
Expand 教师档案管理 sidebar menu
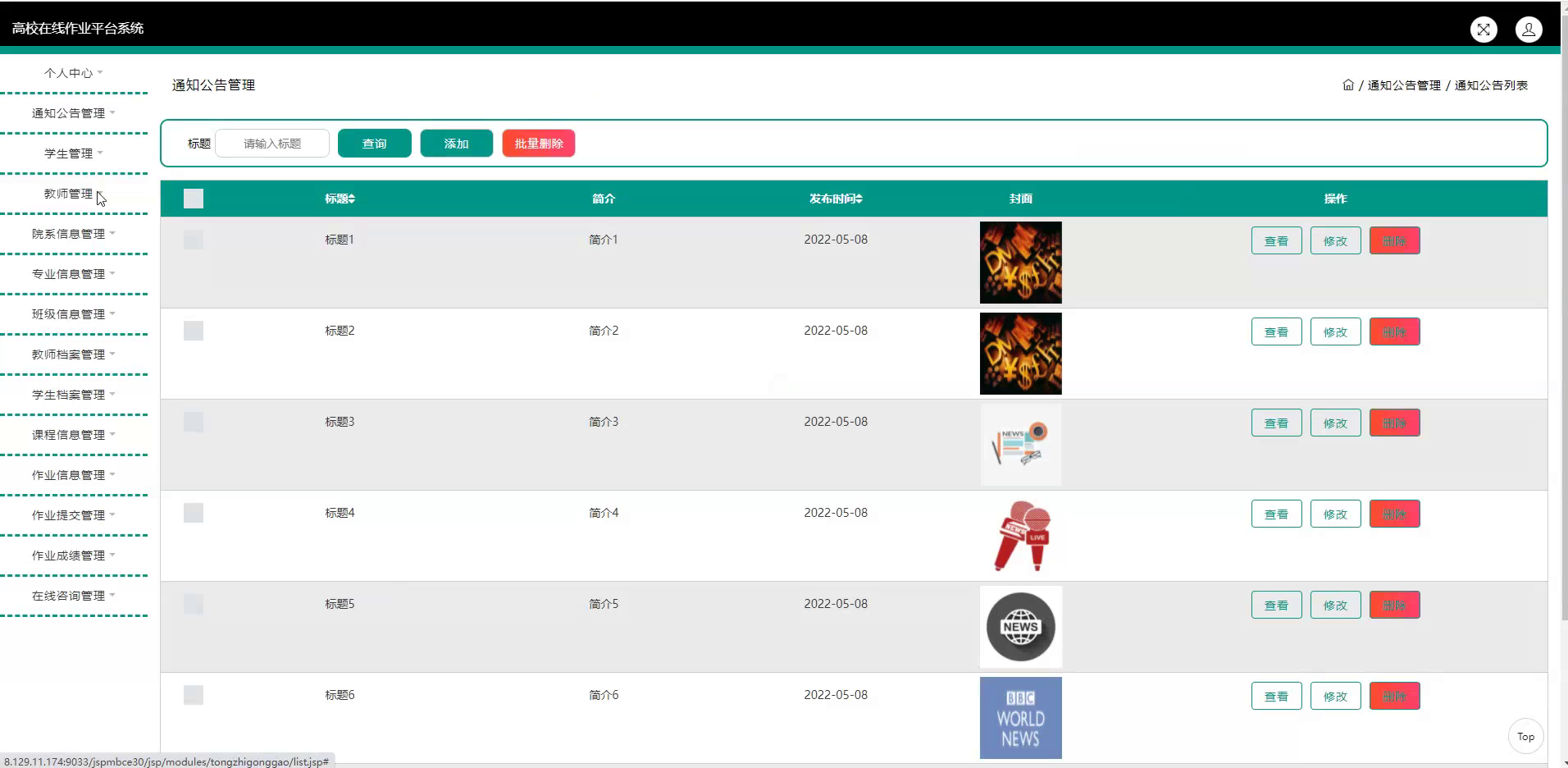pos(74,354)
